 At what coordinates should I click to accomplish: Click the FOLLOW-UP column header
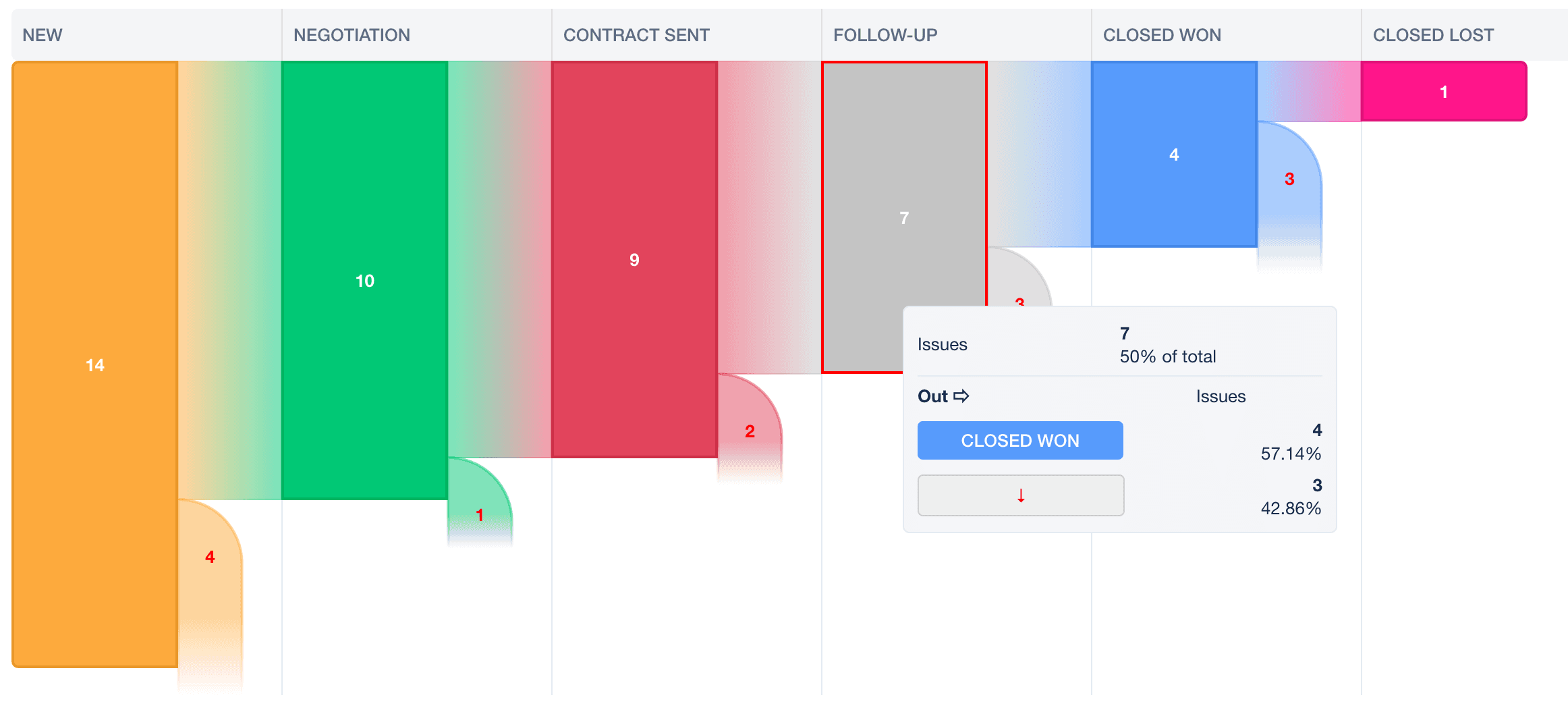coord(885,35)
